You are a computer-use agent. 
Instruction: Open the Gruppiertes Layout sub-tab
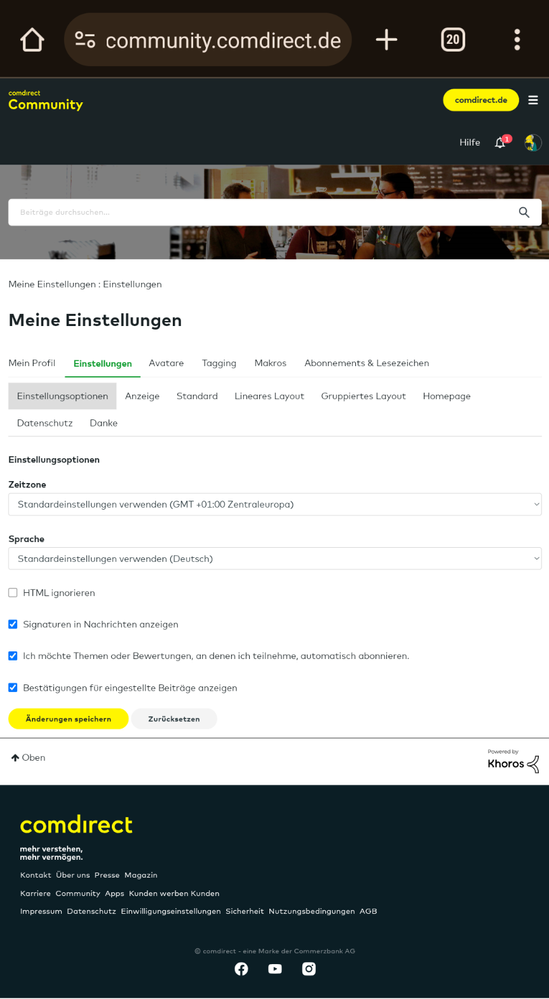363,396
